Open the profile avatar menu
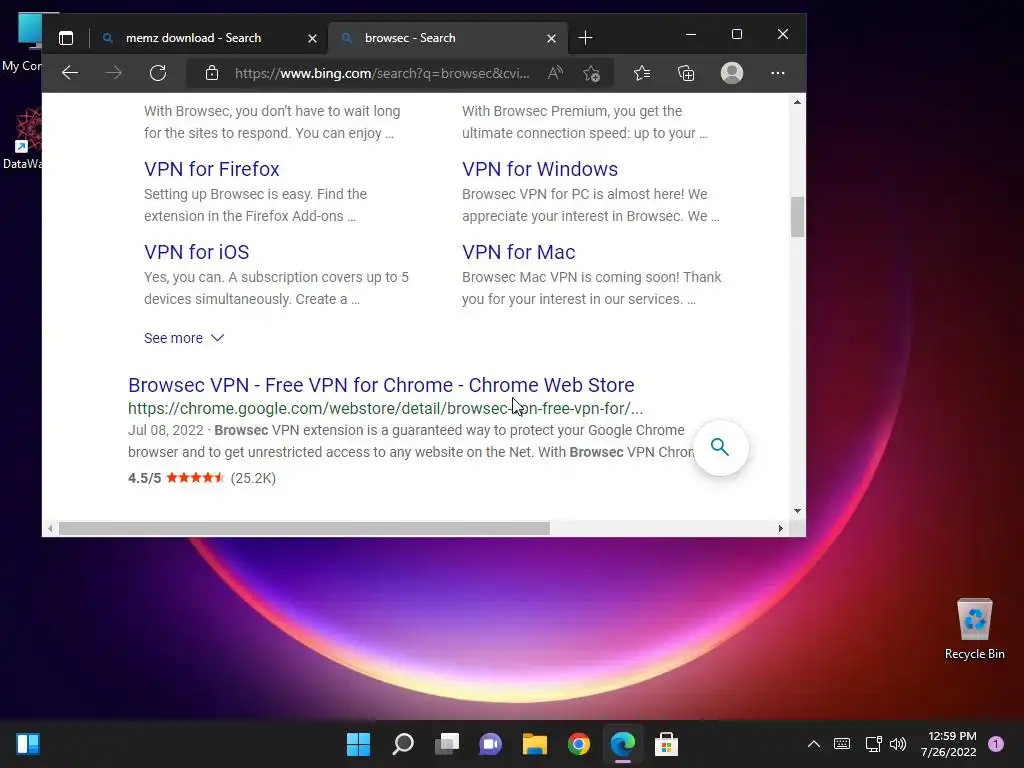Screen dimensions: 1024x768 click(731, 72)
